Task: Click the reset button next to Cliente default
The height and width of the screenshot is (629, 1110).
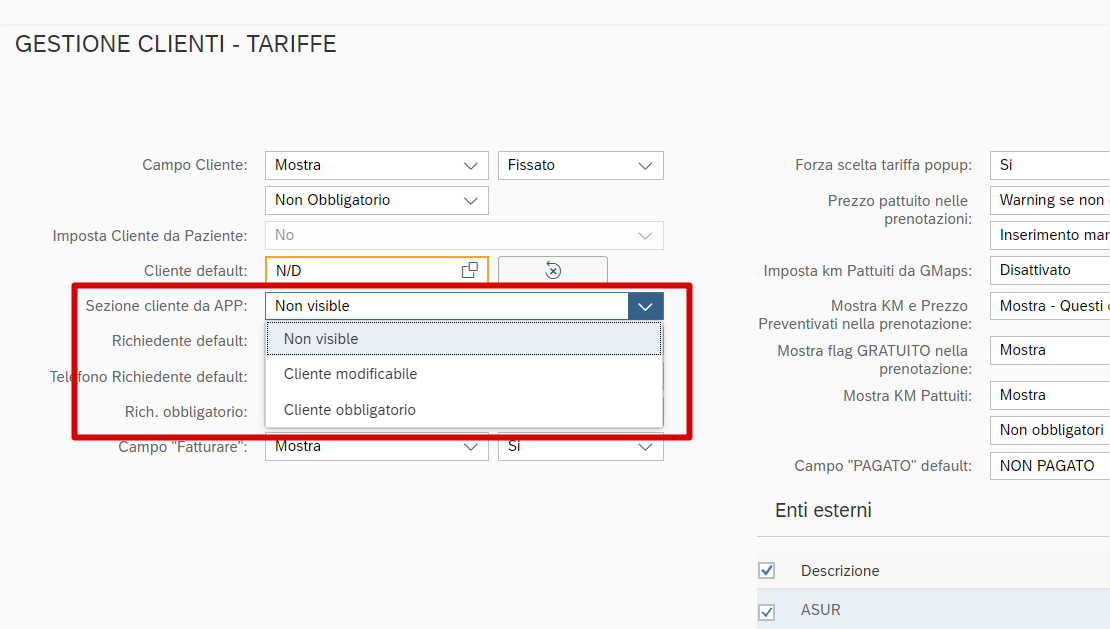Action: coord(552,270)
